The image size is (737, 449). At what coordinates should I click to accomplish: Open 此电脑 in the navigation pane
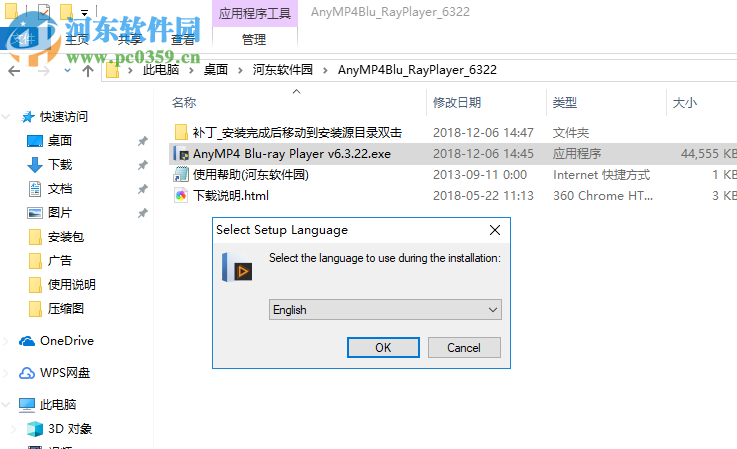[x=58, y=404]
